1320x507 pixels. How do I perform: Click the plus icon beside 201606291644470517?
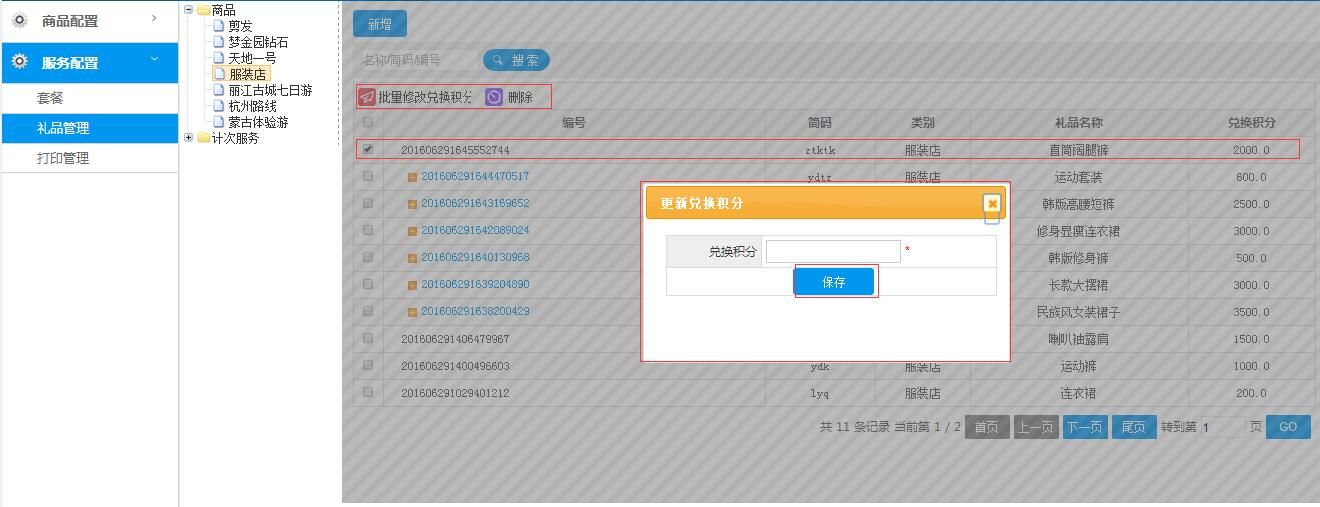click(412, 177)
